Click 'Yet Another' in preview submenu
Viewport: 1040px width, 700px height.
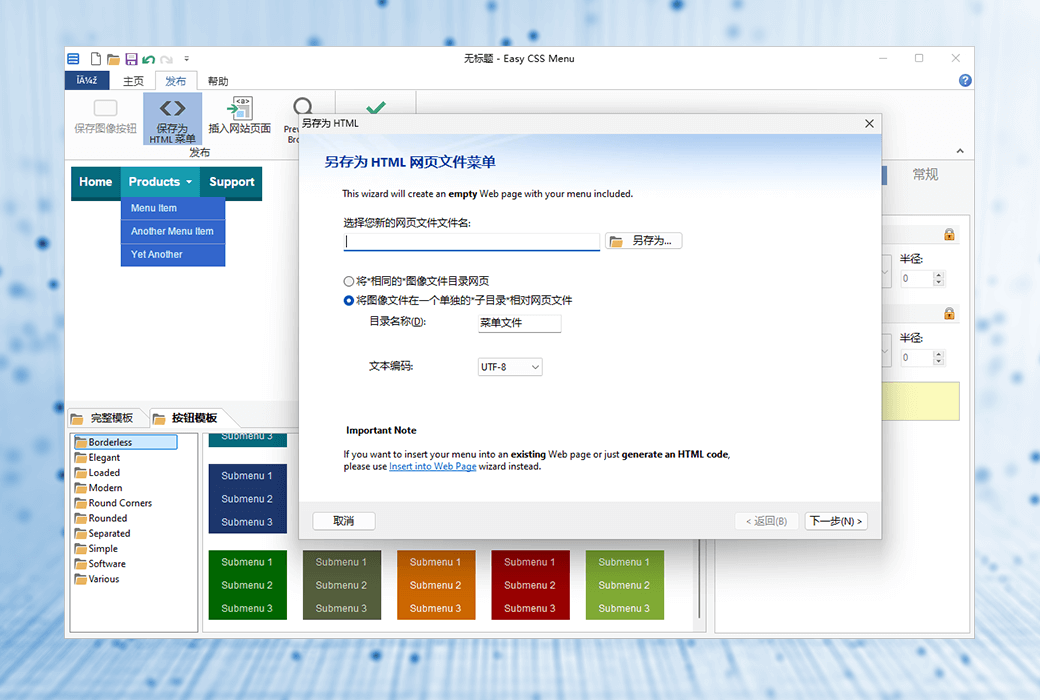[x=172, y=255]
